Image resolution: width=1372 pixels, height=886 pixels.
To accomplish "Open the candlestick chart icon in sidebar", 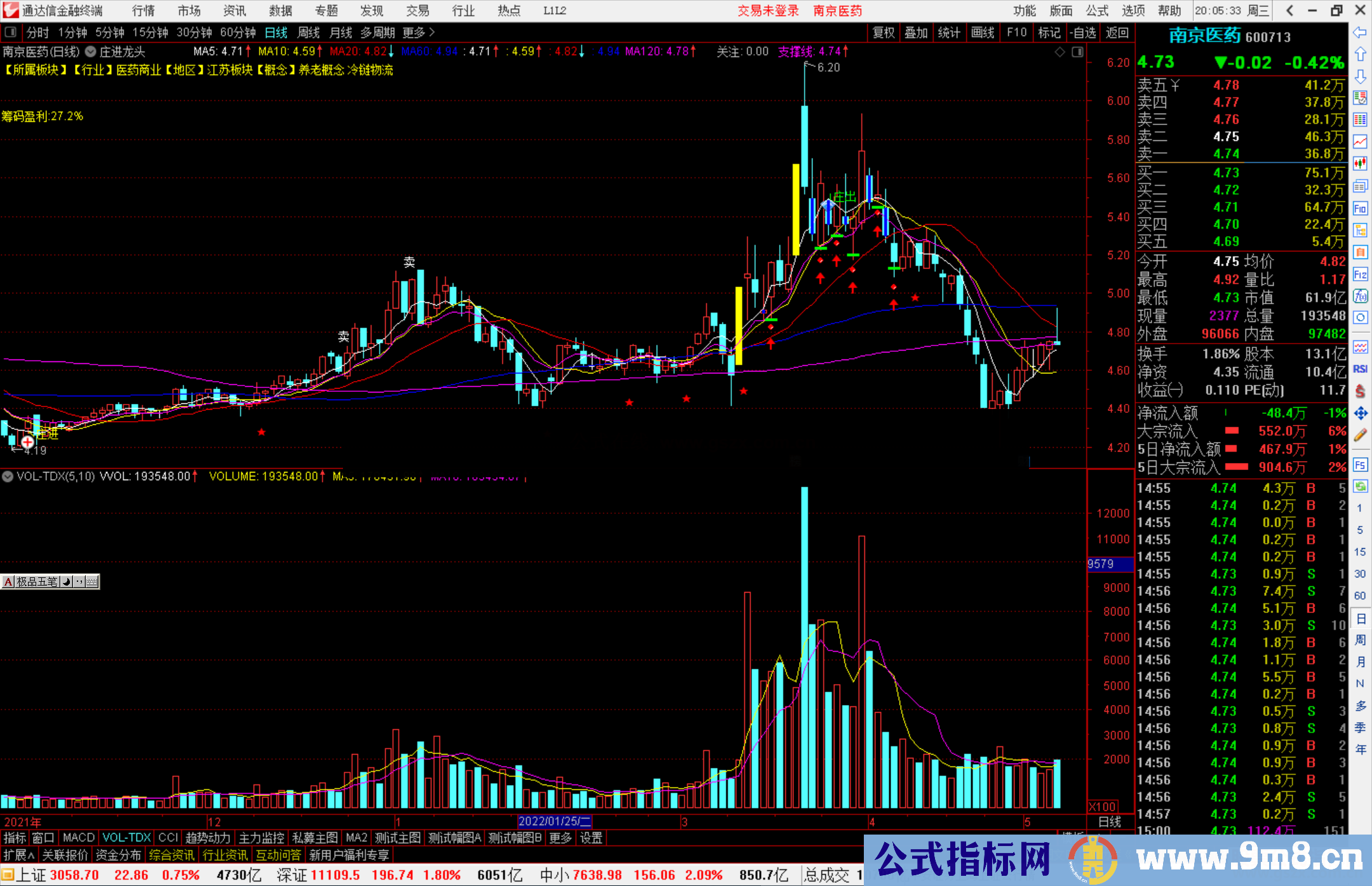I will point(1360,164).
